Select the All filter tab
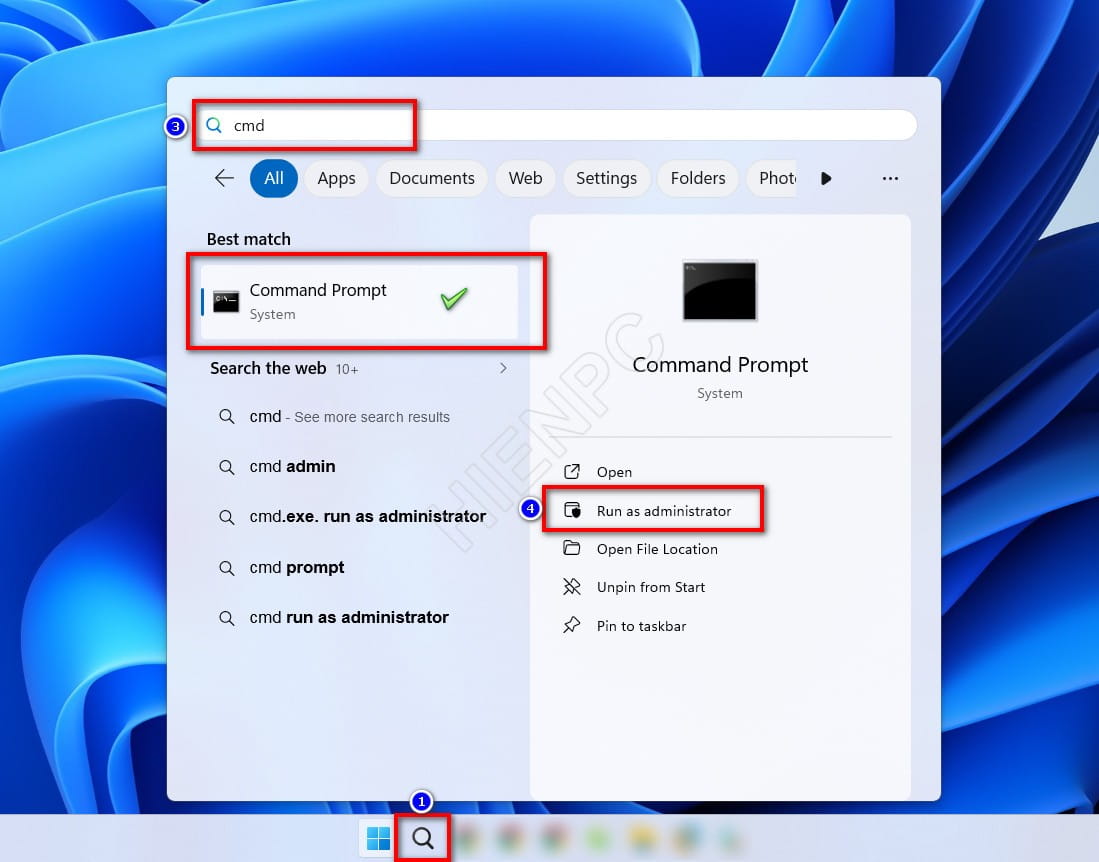The width and height of the screenshot is (1099, 862). point(274,178)
